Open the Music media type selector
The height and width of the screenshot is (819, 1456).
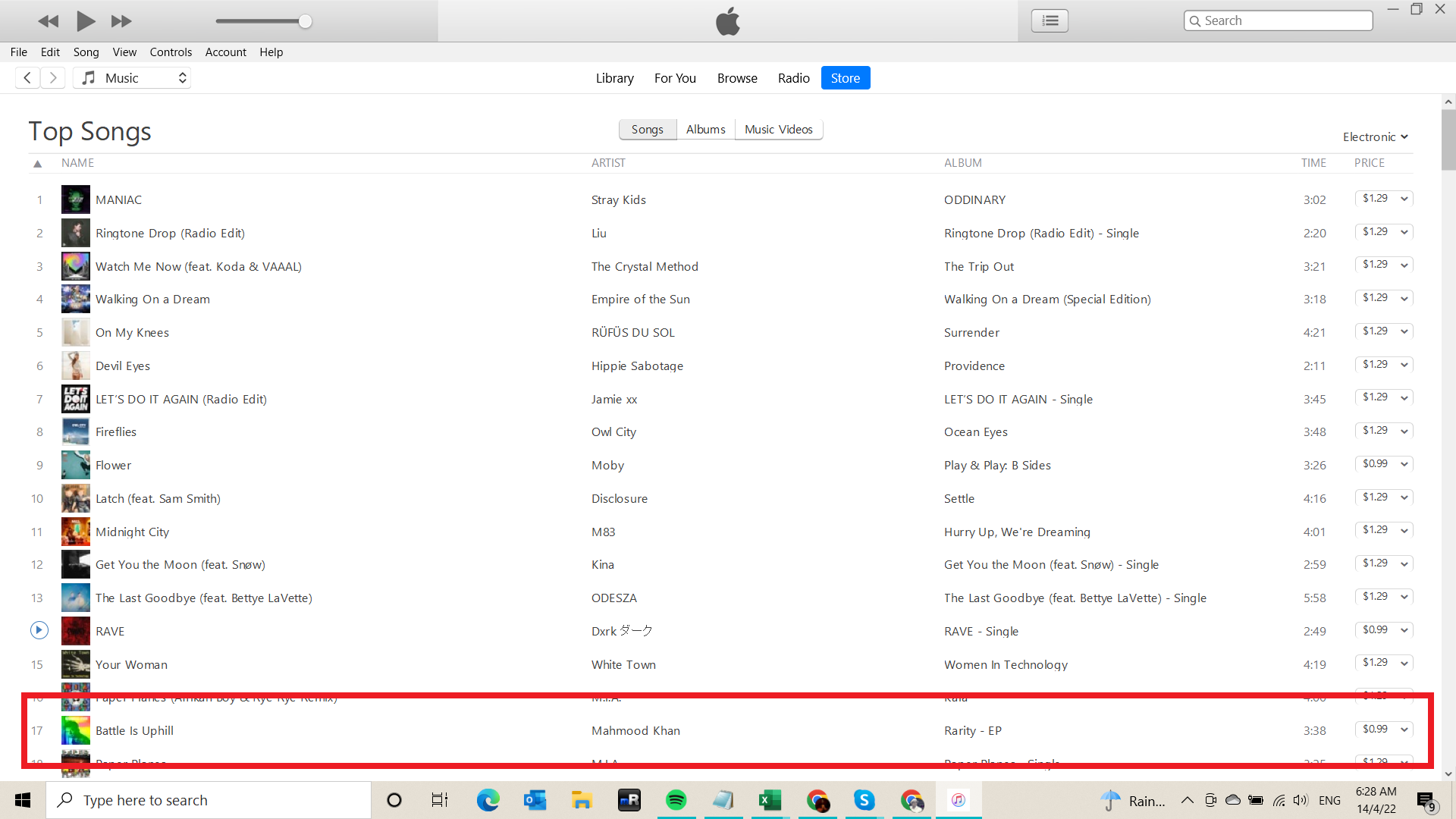click(x=132, y=78)
